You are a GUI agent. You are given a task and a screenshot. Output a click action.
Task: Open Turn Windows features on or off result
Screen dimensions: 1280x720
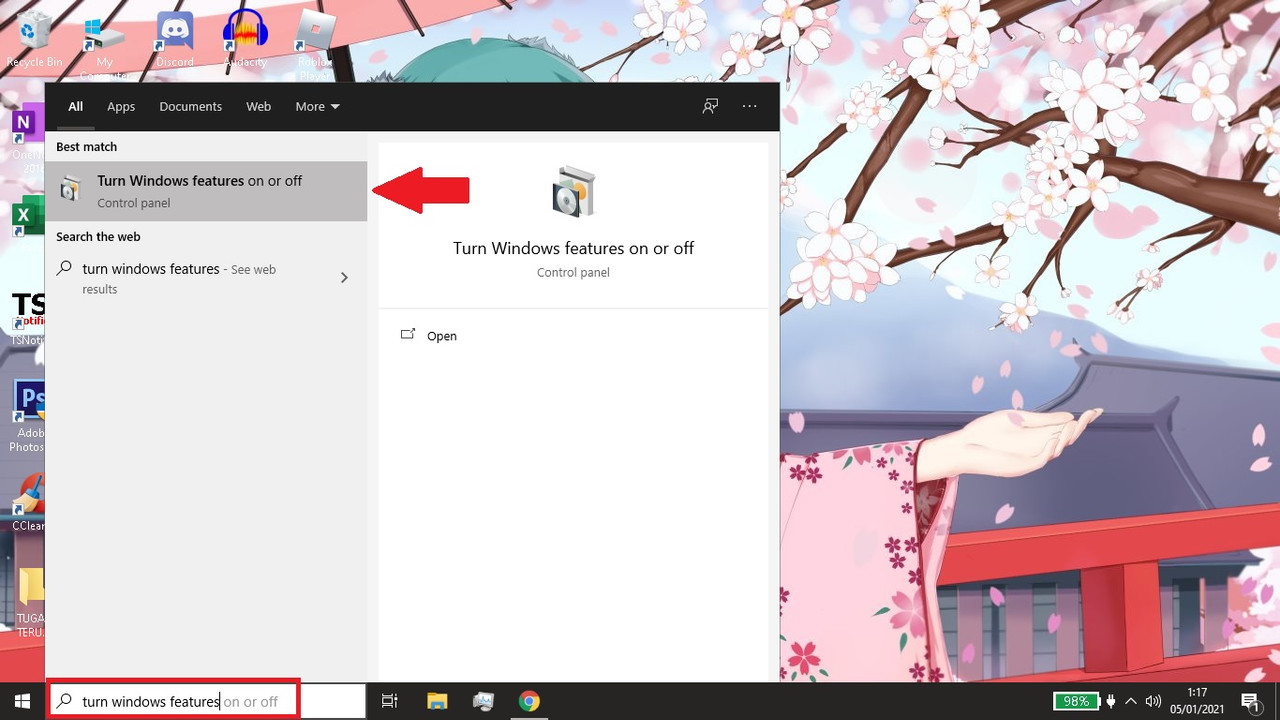tap(207, 191)
